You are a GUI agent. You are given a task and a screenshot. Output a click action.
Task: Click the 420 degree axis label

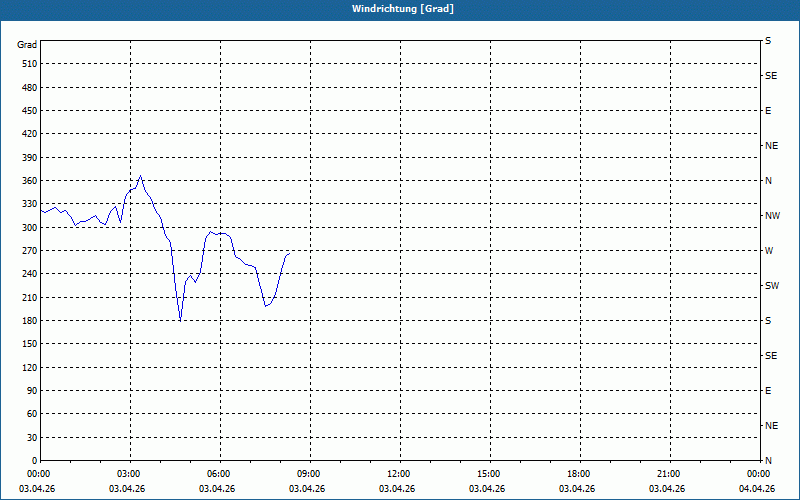point(30,134)
